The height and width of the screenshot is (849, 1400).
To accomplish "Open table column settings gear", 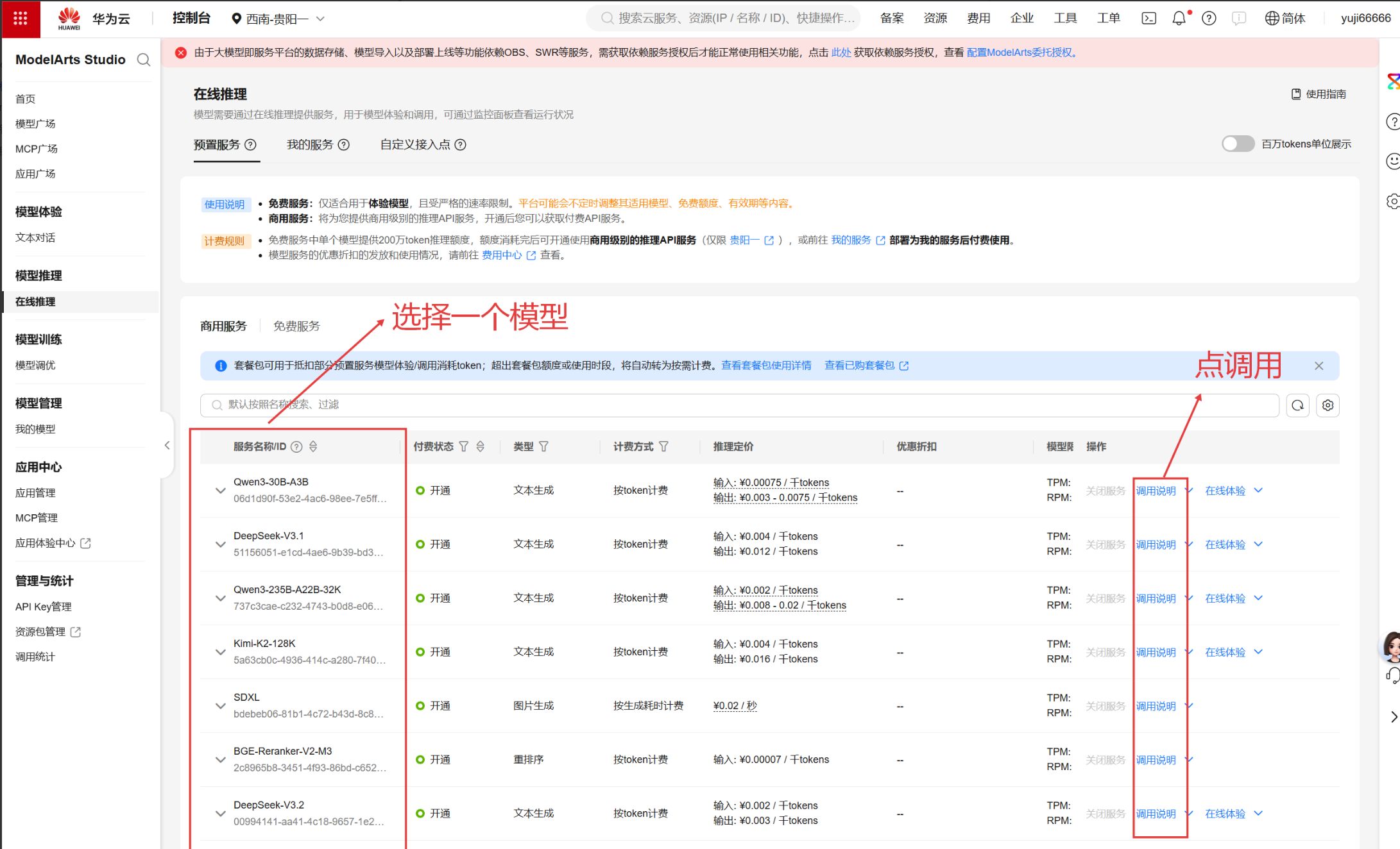I will click(x=1327, y=405).
